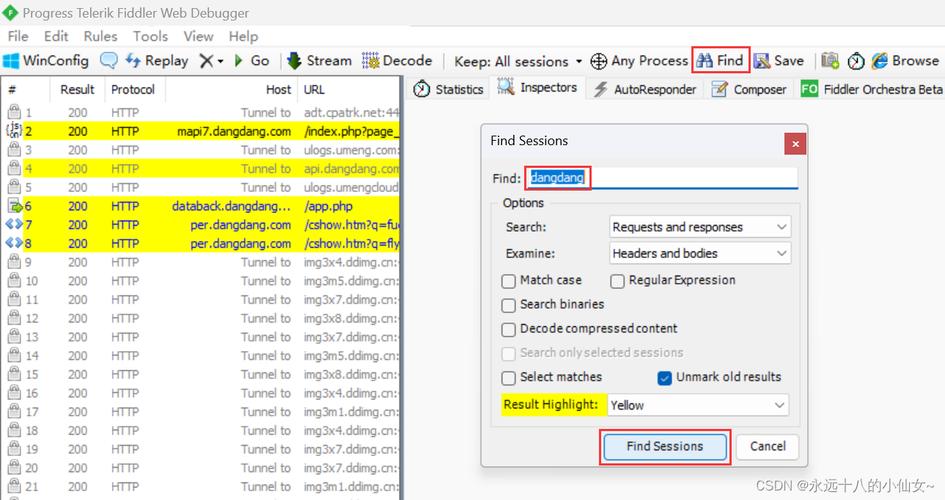Select session 10 img3m5.ddimg.cn
This screenshot has width=945, height=500.
tap(200, 281)
